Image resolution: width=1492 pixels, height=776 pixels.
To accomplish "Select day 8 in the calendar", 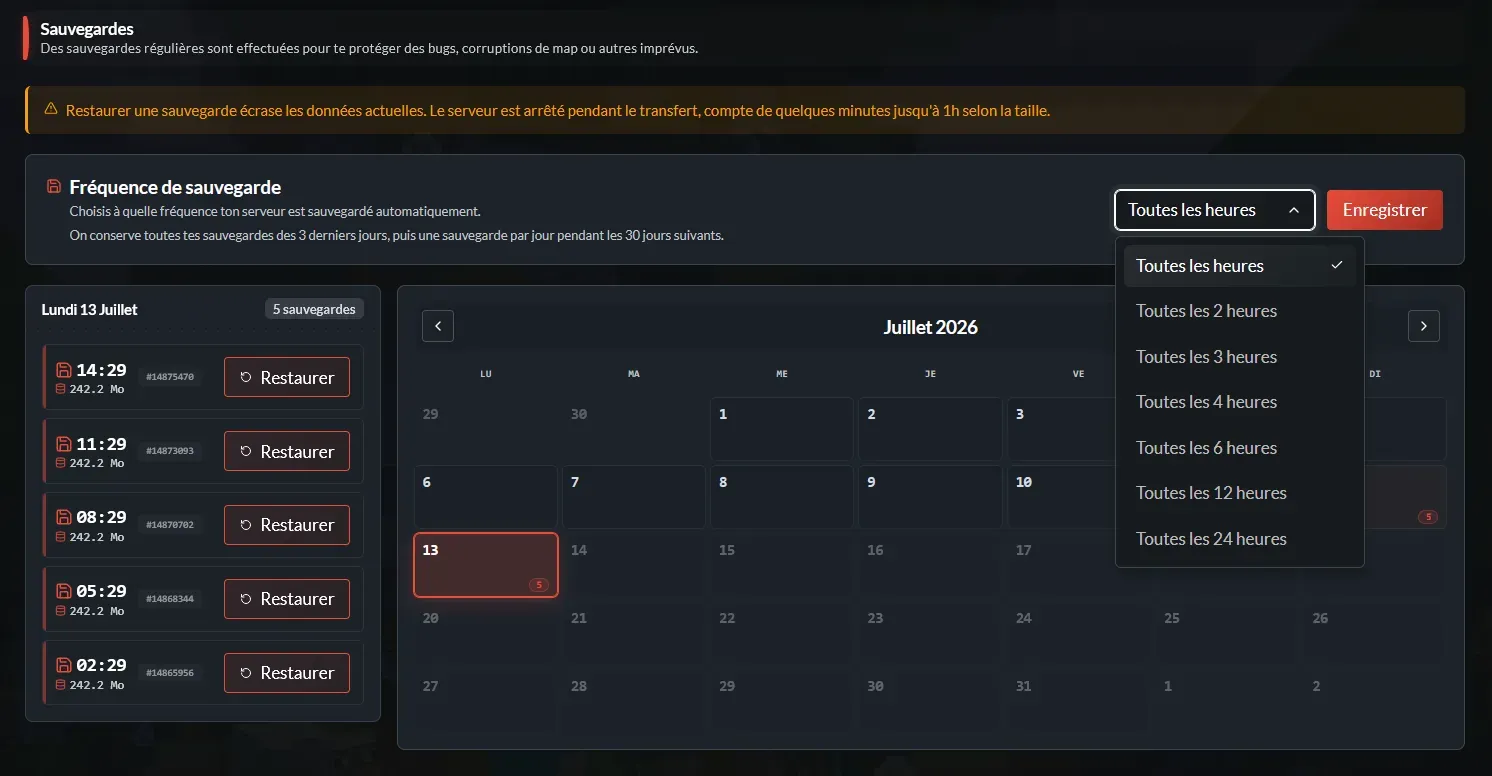I will (x=782, y=497).
